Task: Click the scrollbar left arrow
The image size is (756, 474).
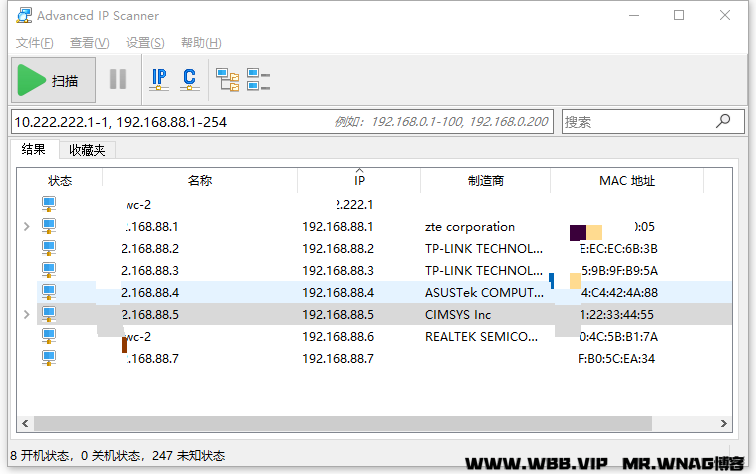Action: pyautogui.click(x=25, y=423)
